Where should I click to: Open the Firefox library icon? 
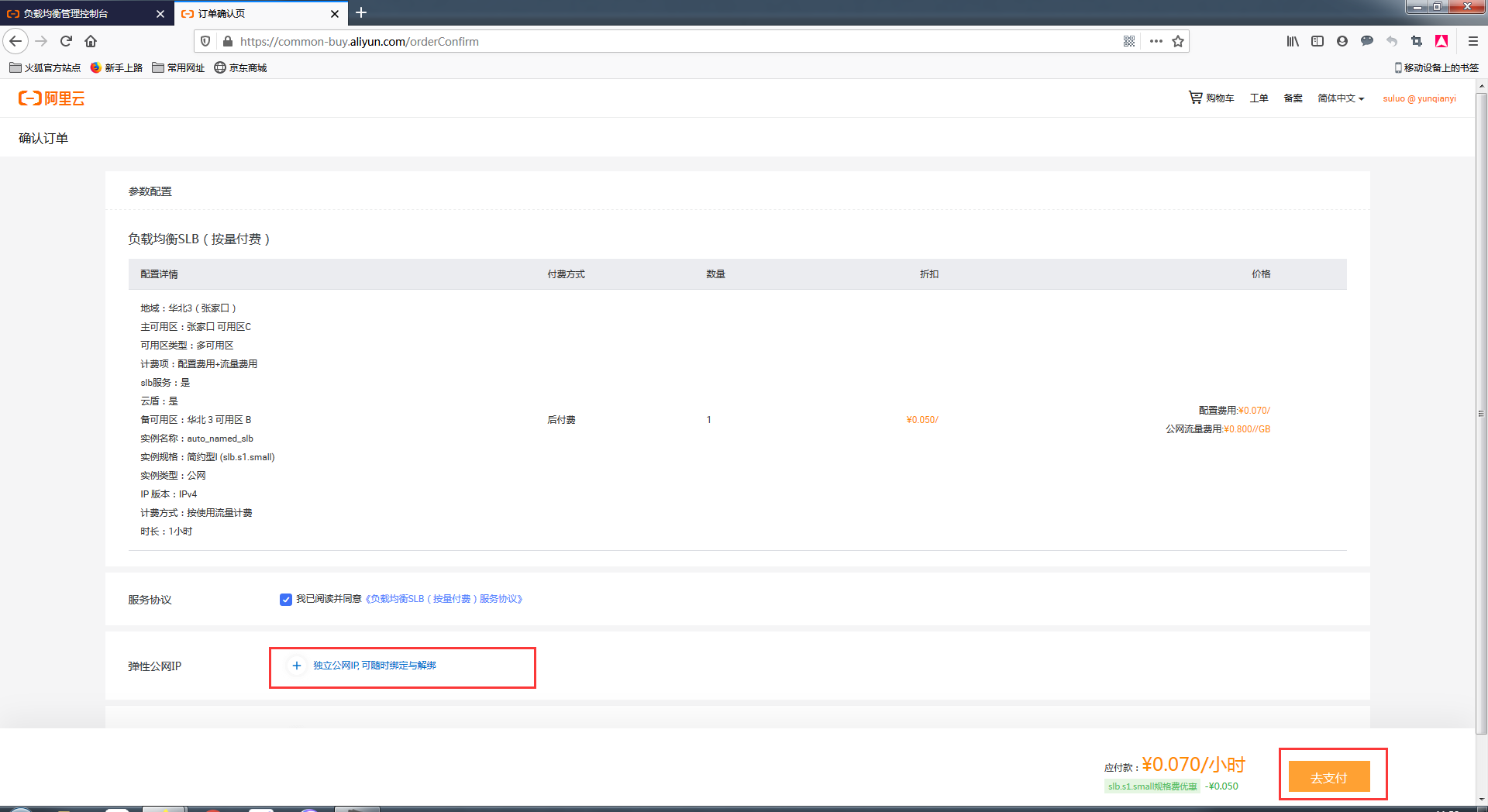(x=1293, y=42)
